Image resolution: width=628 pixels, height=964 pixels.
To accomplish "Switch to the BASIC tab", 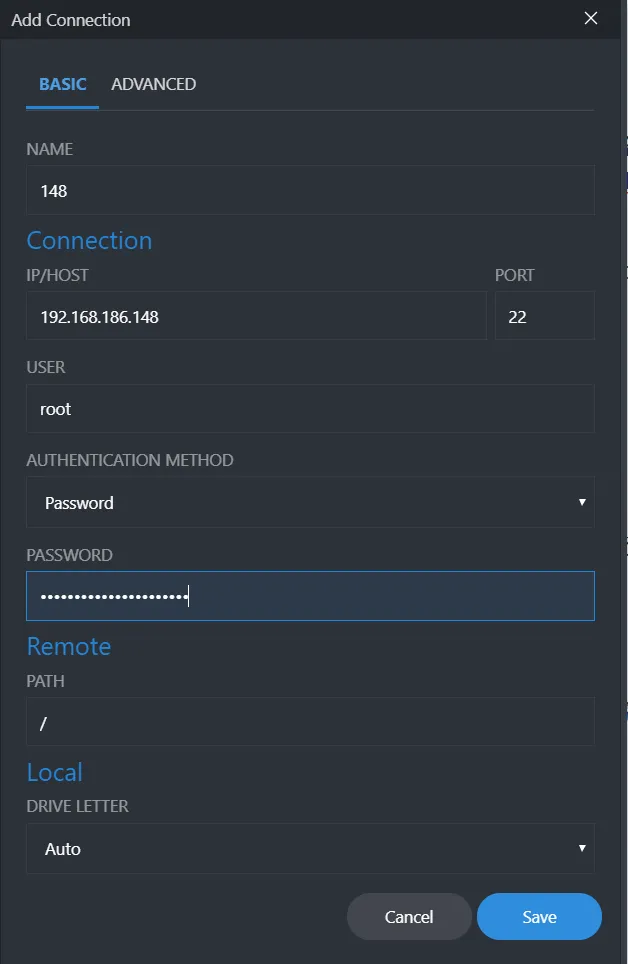I will click(x=63, y=85).
